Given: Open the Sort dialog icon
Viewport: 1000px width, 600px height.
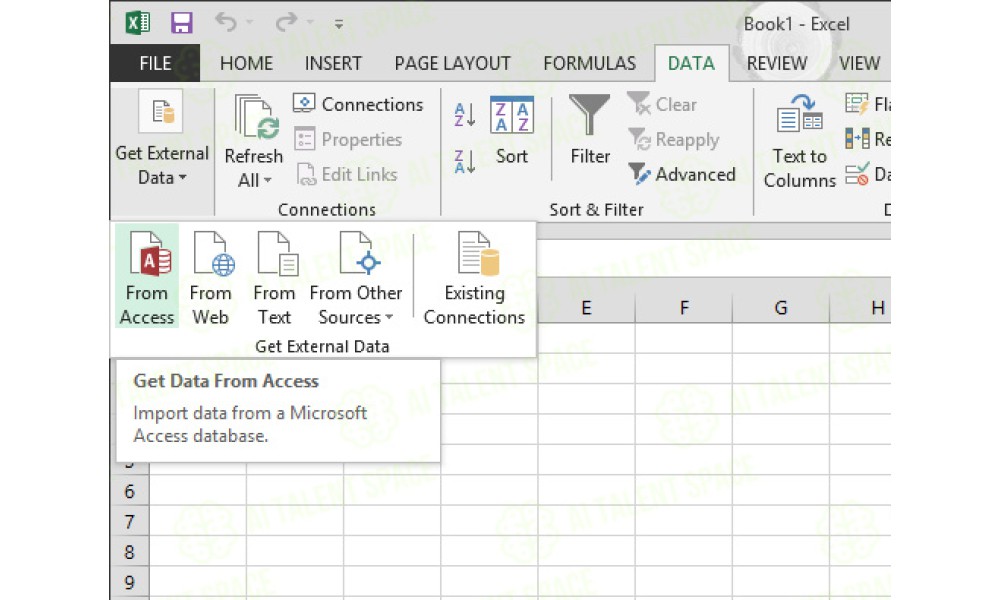Looking at the screenshot, I should pos(511,115).
